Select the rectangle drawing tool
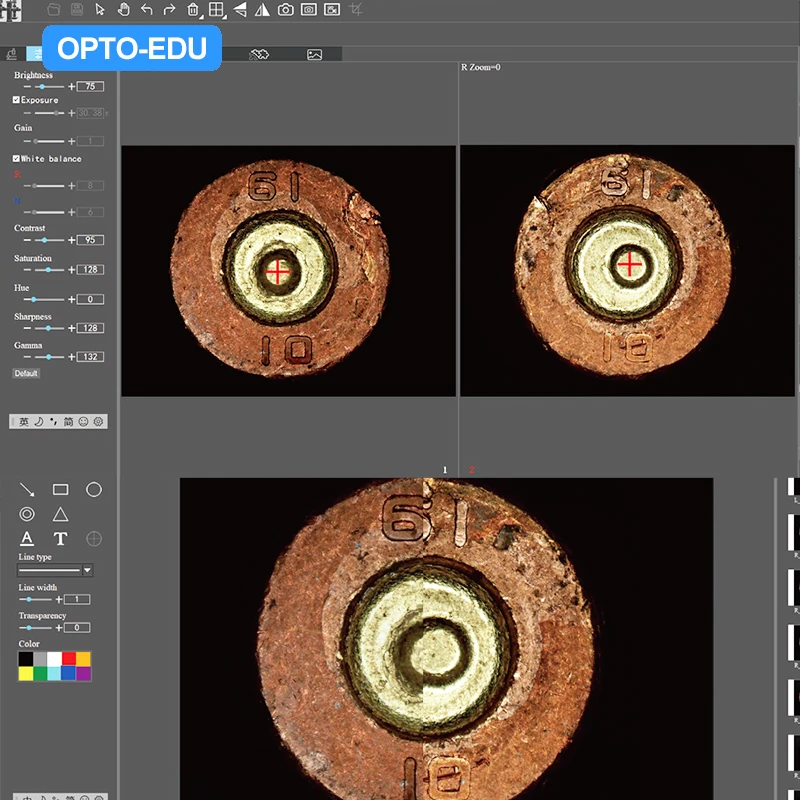 [60, 490]
